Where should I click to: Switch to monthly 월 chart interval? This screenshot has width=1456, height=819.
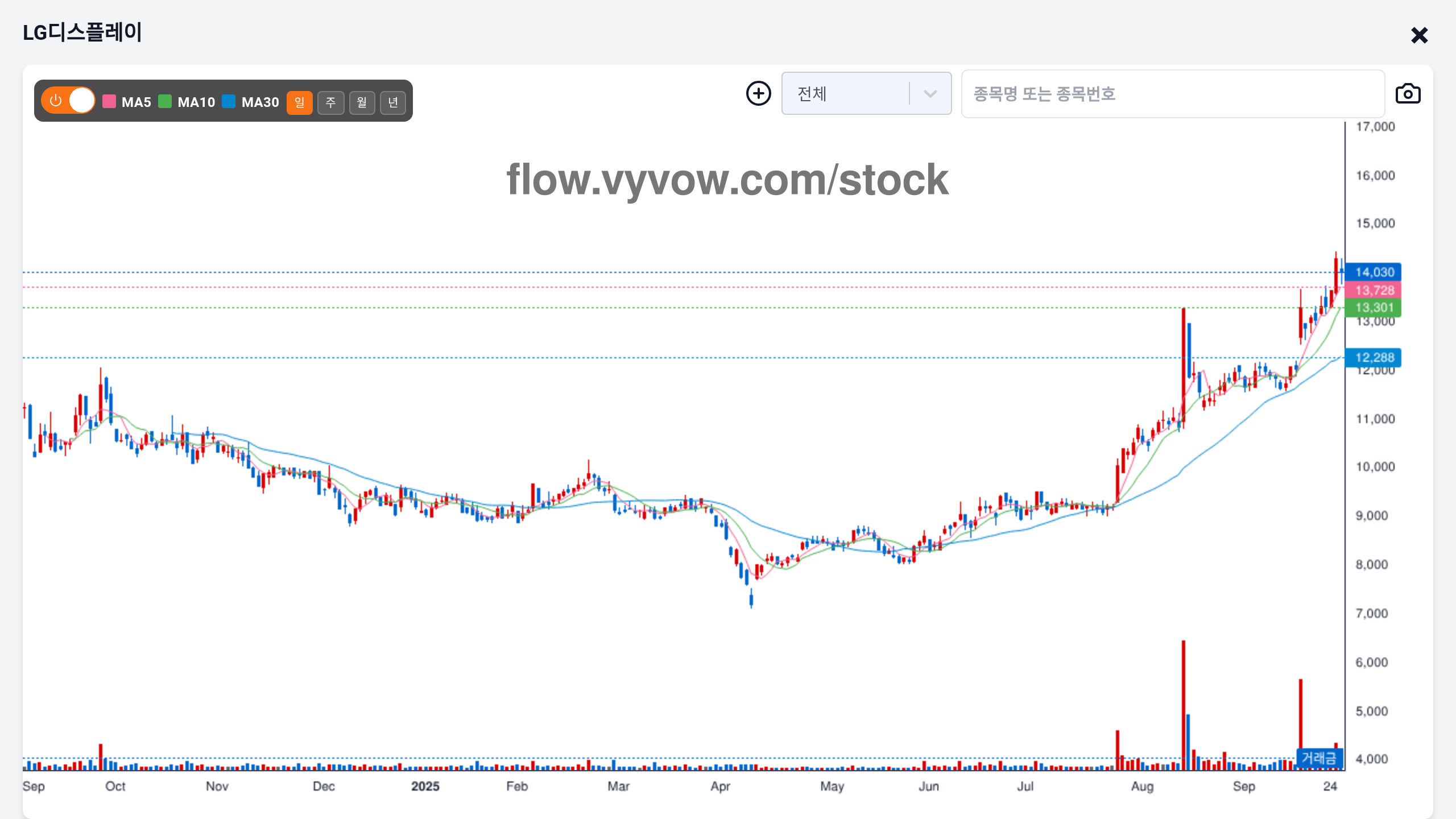362,102
